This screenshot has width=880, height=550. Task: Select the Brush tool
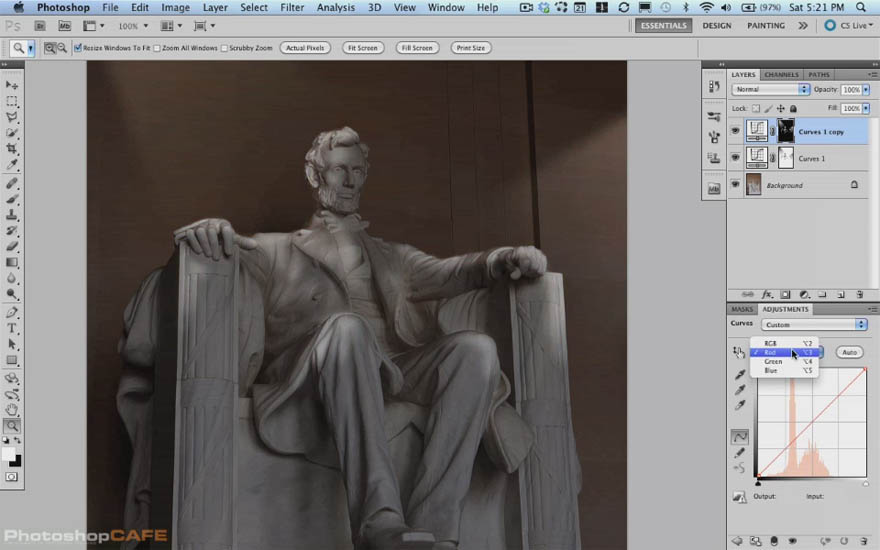pos(11,199)
